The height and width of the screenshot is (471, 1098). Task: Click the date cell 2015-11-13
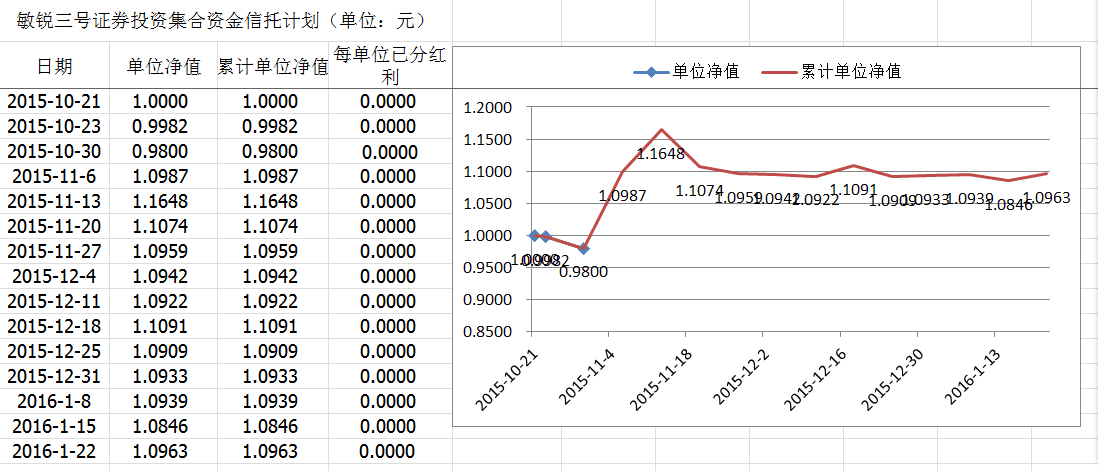(x=55, y=202)
